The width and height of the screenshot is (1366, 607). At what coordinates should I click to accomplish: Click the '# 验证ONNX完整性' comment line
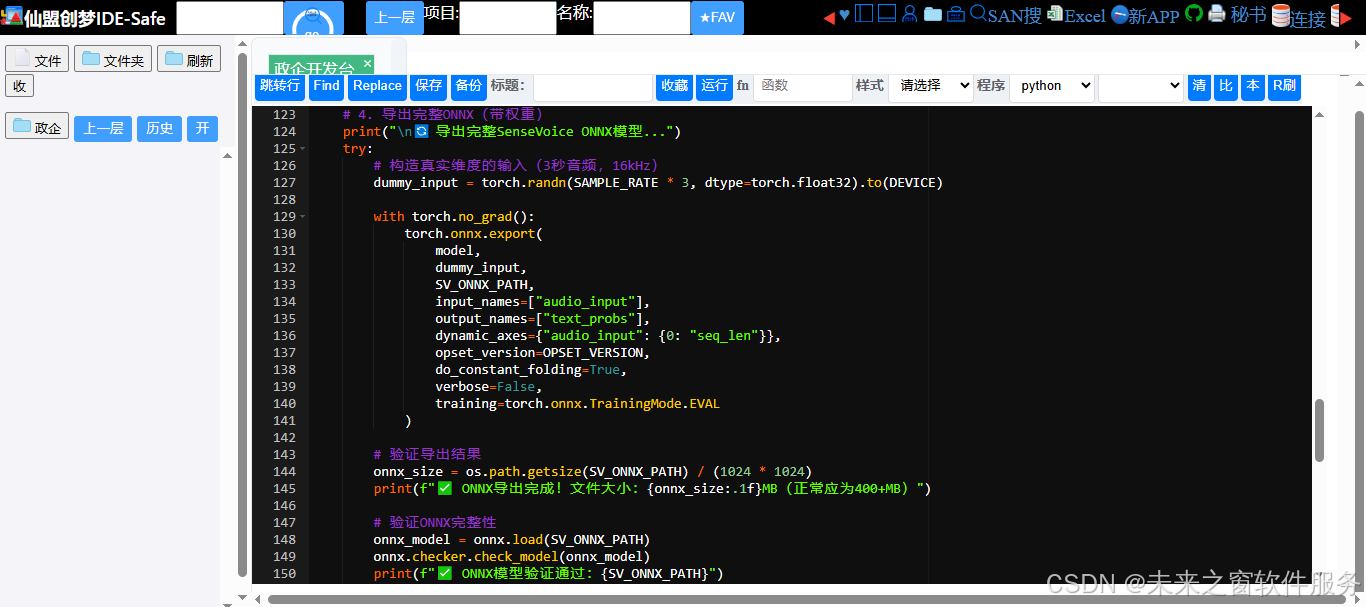pos(435,523)
